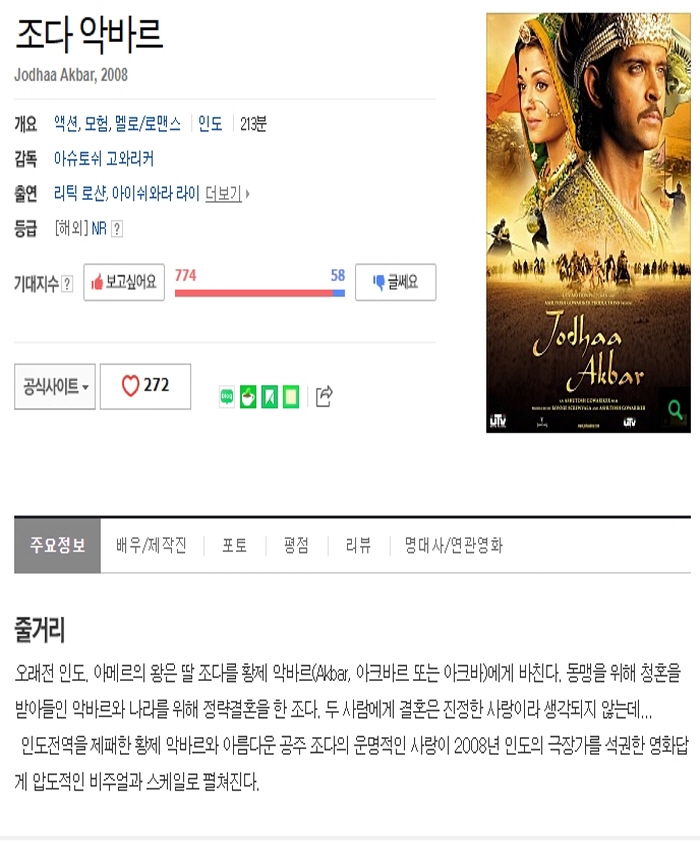The image size is (700, 852).
Task: Toggle the heart like button showing 272
Action: point(146,386)
